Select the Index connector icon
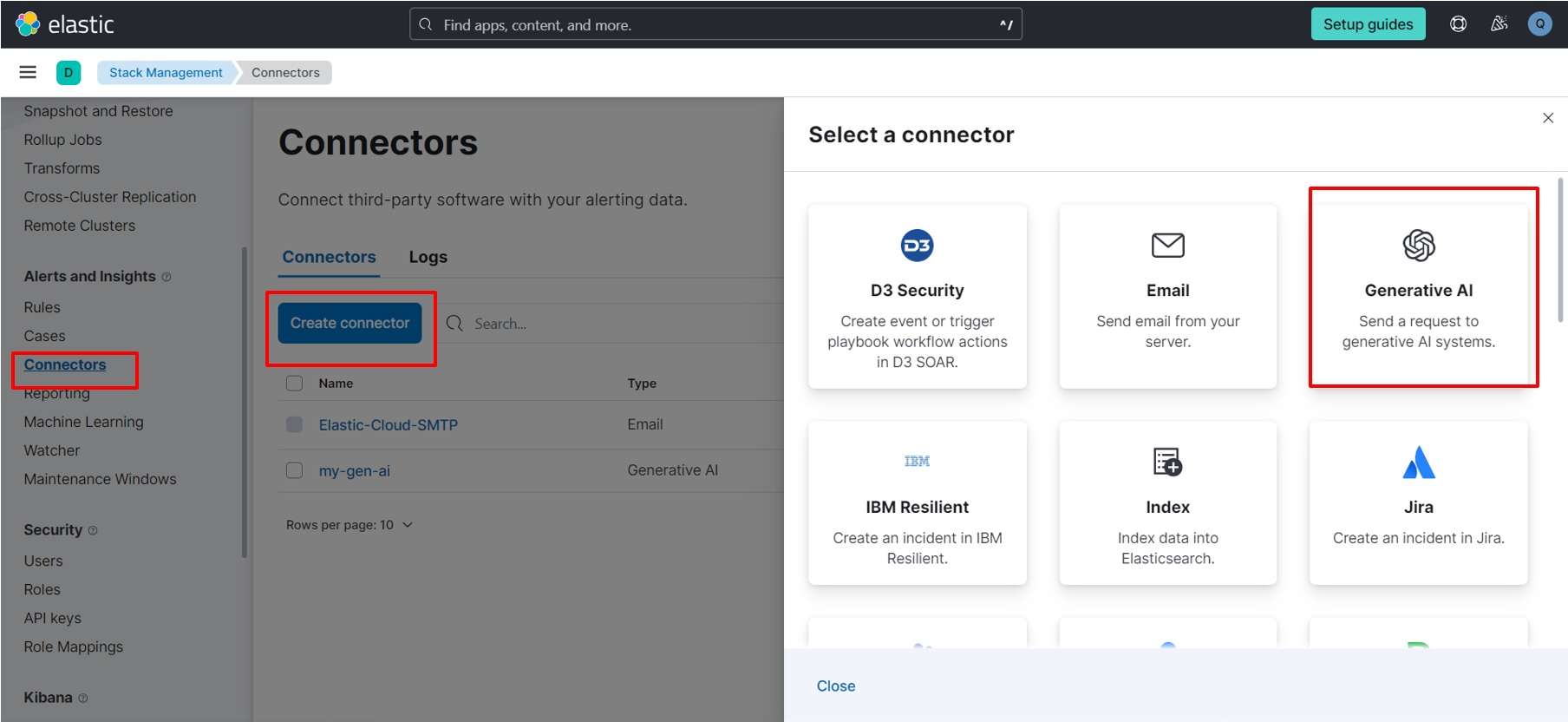 pyautogui.click(x=1167, y=462)
